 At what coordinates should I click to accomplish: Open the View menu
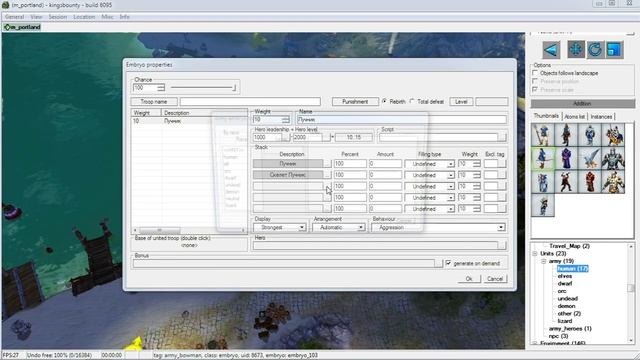click(36, 17)
